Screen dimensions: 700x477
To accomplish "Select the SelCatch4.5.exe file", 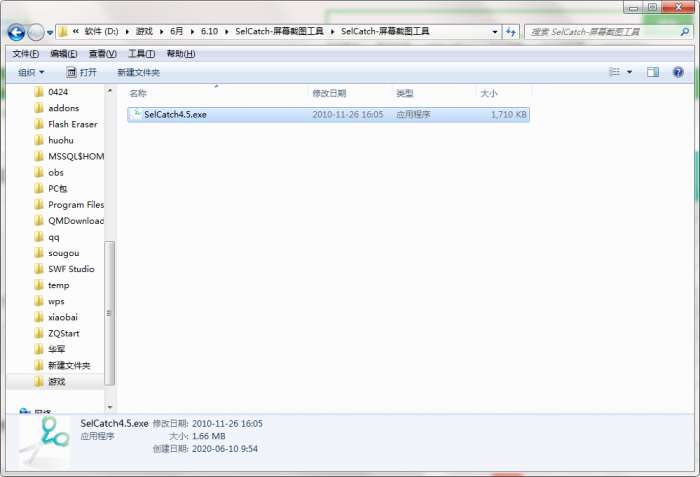I will tap(328, 115).
